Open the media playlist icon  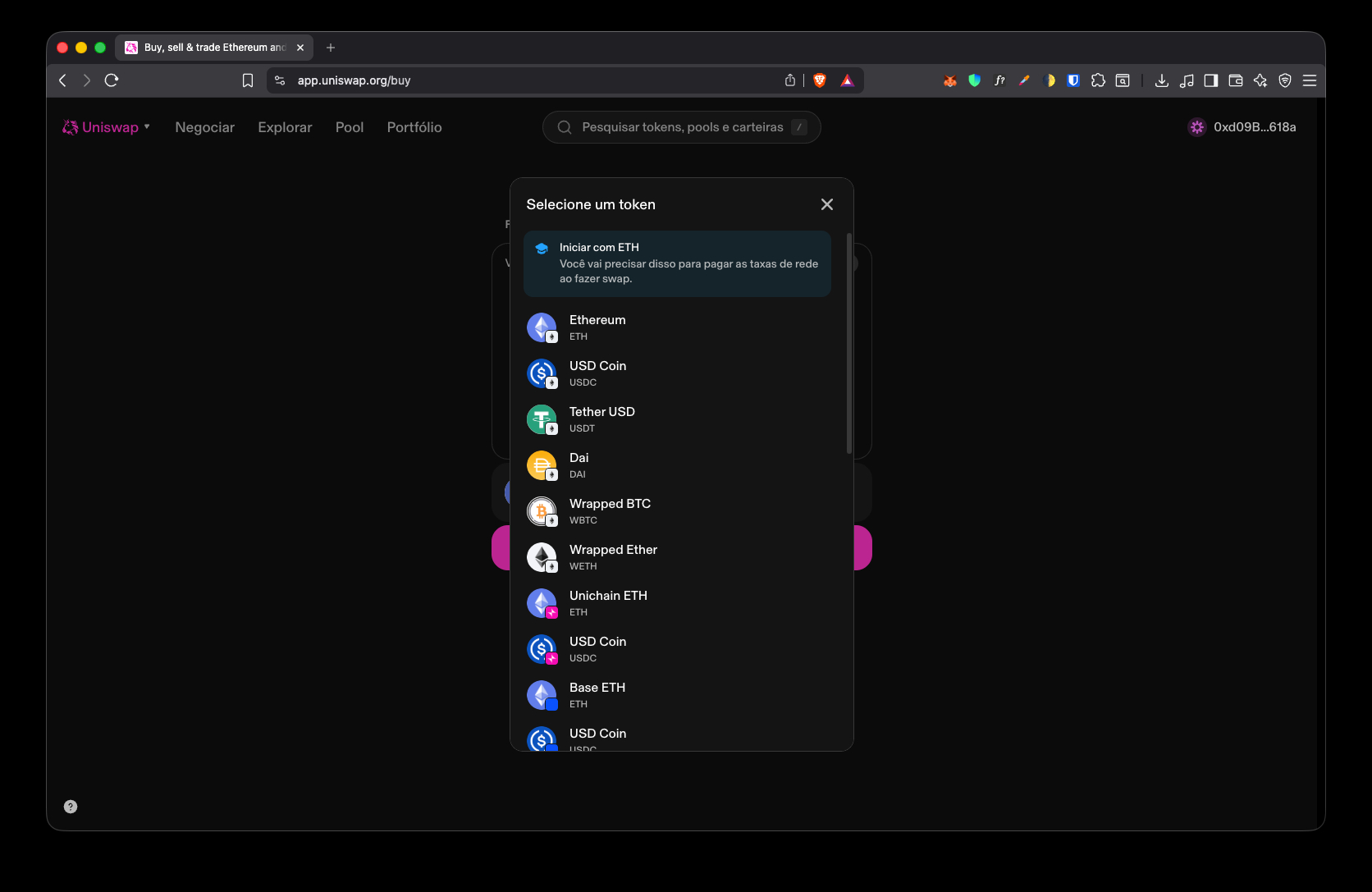pyautogui.click(x=1187, y=80)
